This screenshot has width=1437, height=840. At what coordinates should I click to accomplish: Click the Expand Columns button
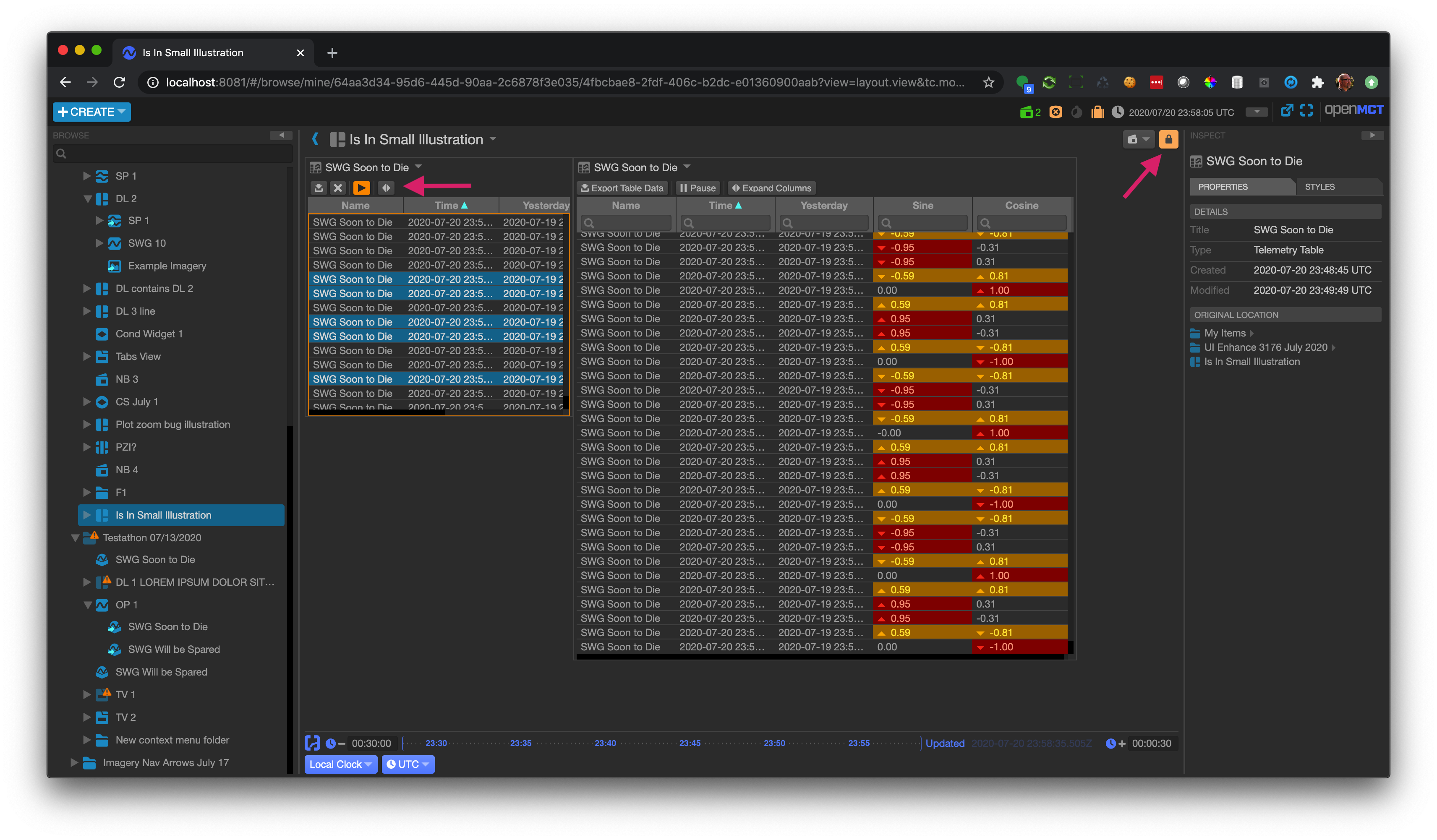click(771, 188)
